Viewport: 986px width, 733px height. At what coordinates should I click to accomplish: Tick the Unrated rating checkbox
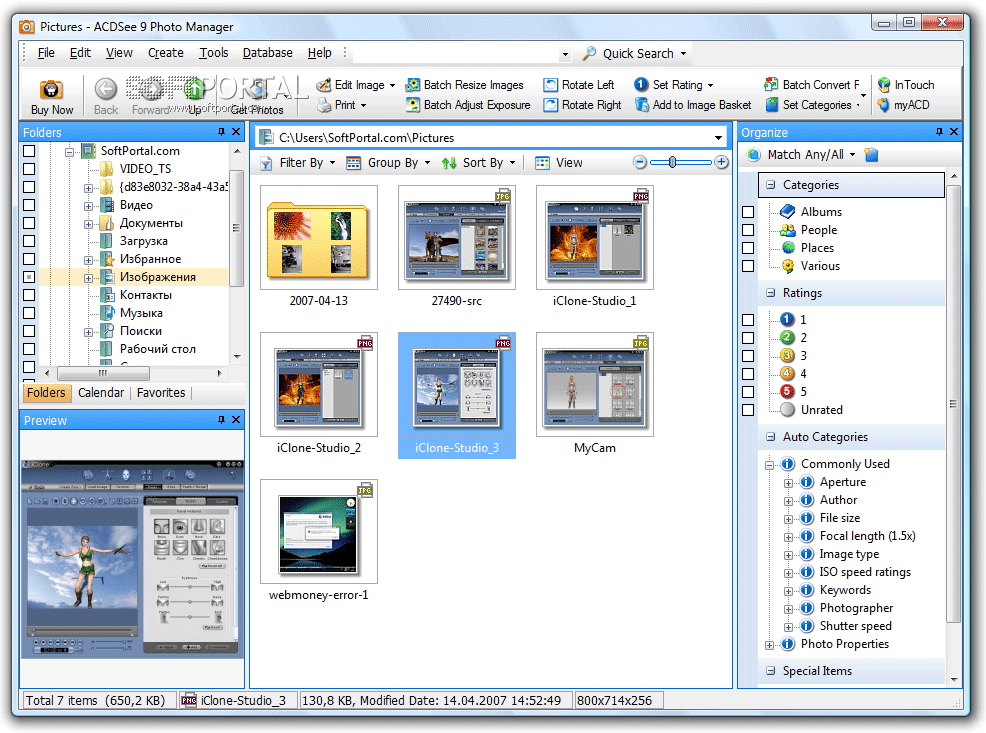[748, 410]
